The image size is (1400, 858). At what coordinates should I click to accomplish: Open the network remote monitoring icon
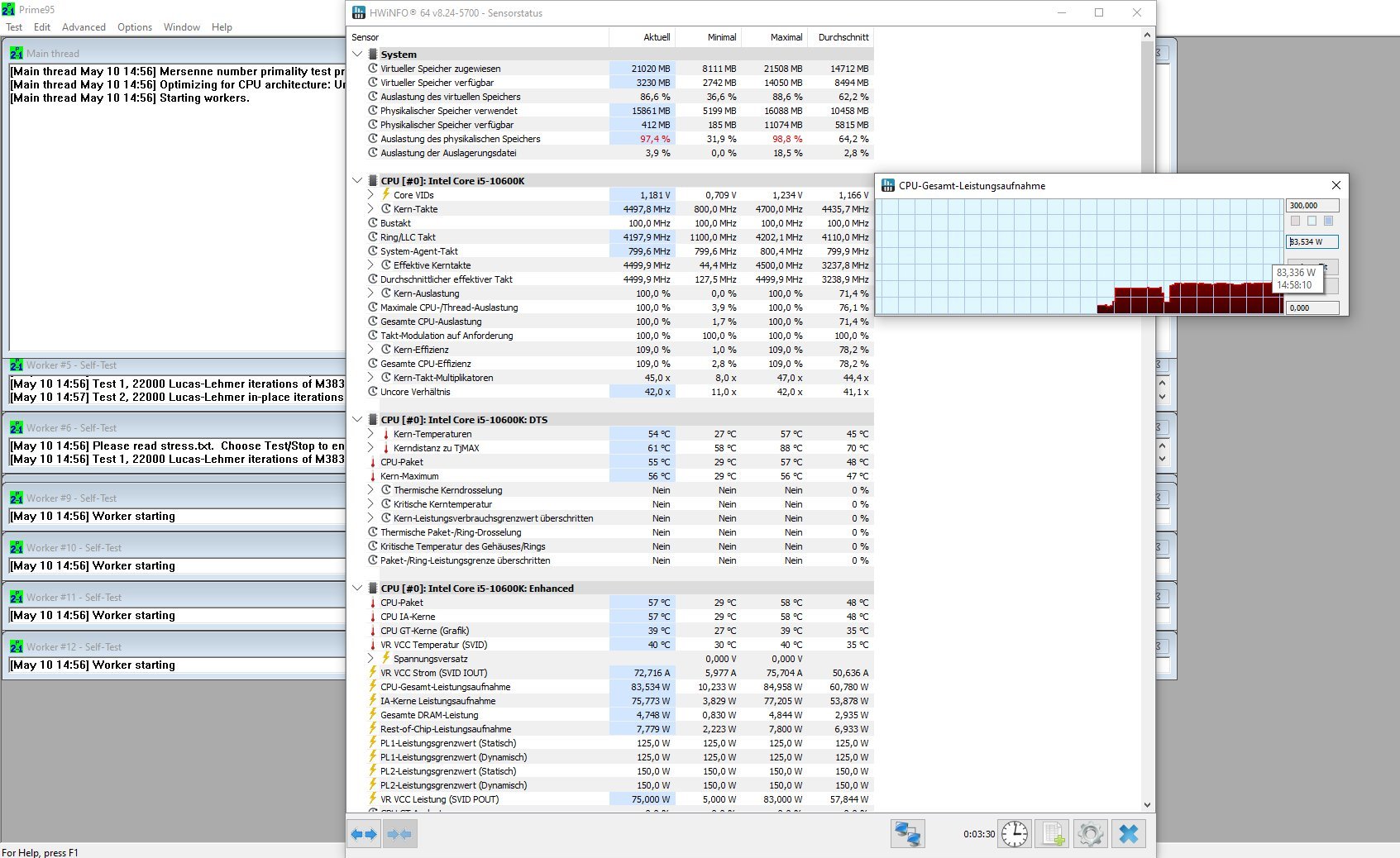(907, 834)
